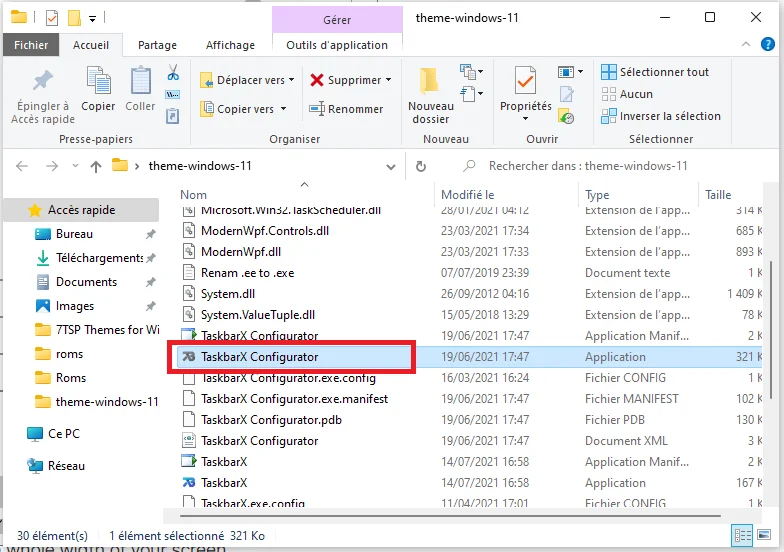Open the Ouvrir dropdown in ribbon
The width and height of the screenshot is (784, 552).
570,72
